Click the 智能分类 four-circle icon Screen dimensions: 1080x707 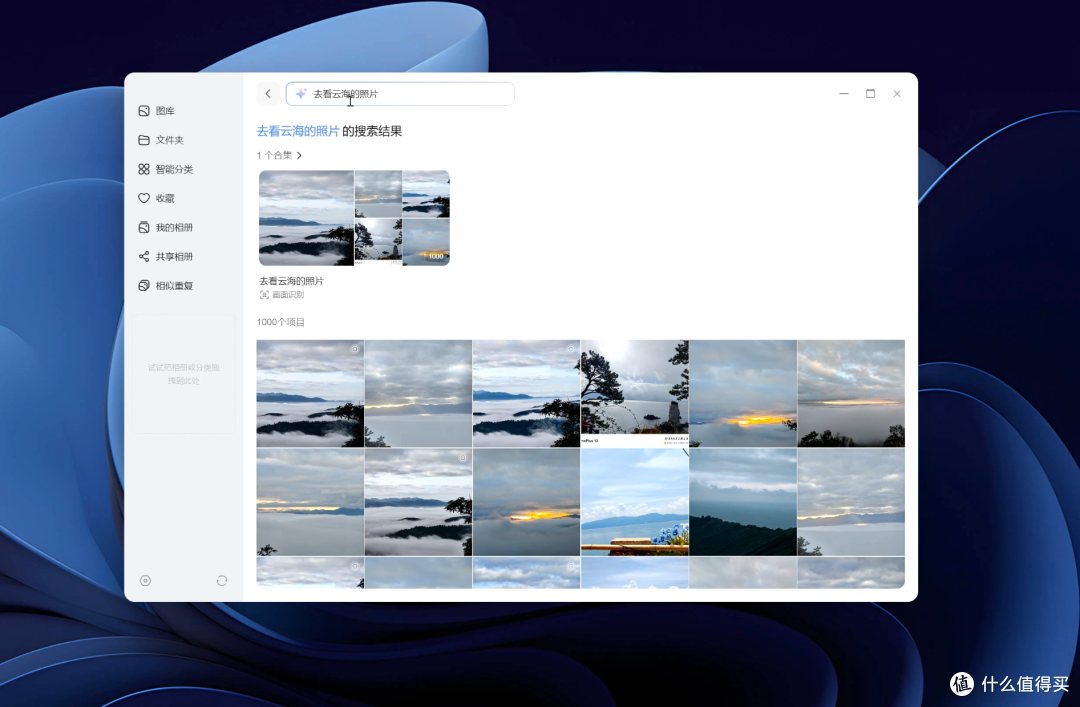pyautogui.click(x=144, y=169)
